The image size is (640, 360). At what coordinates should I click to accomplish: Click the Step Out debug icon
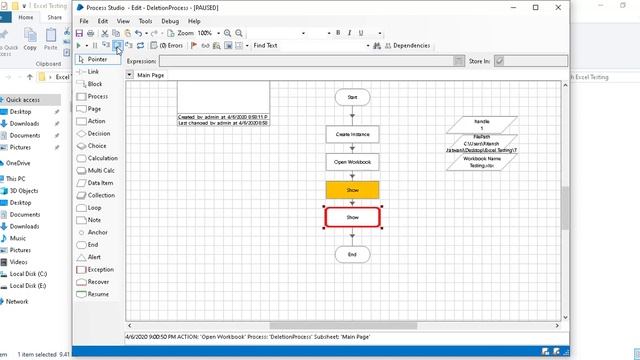129,46
